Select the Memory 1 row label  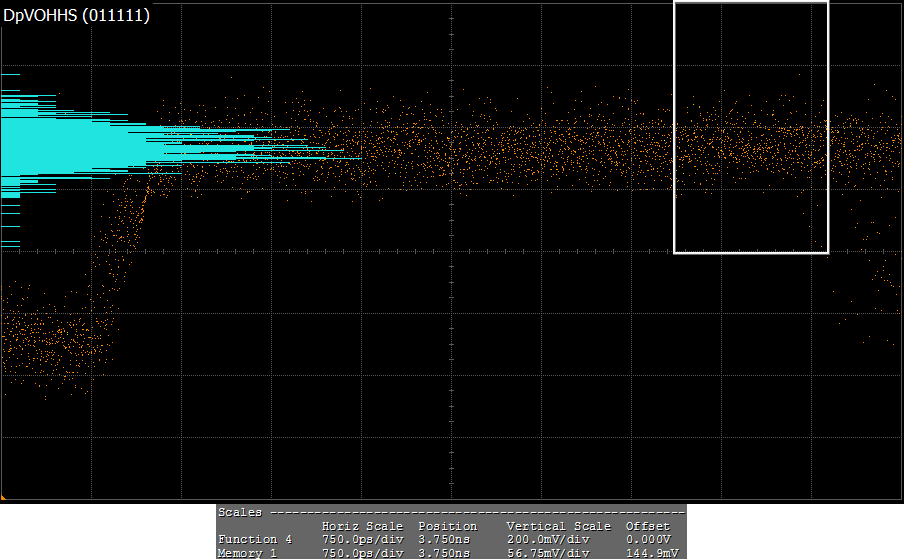(248, 552)
